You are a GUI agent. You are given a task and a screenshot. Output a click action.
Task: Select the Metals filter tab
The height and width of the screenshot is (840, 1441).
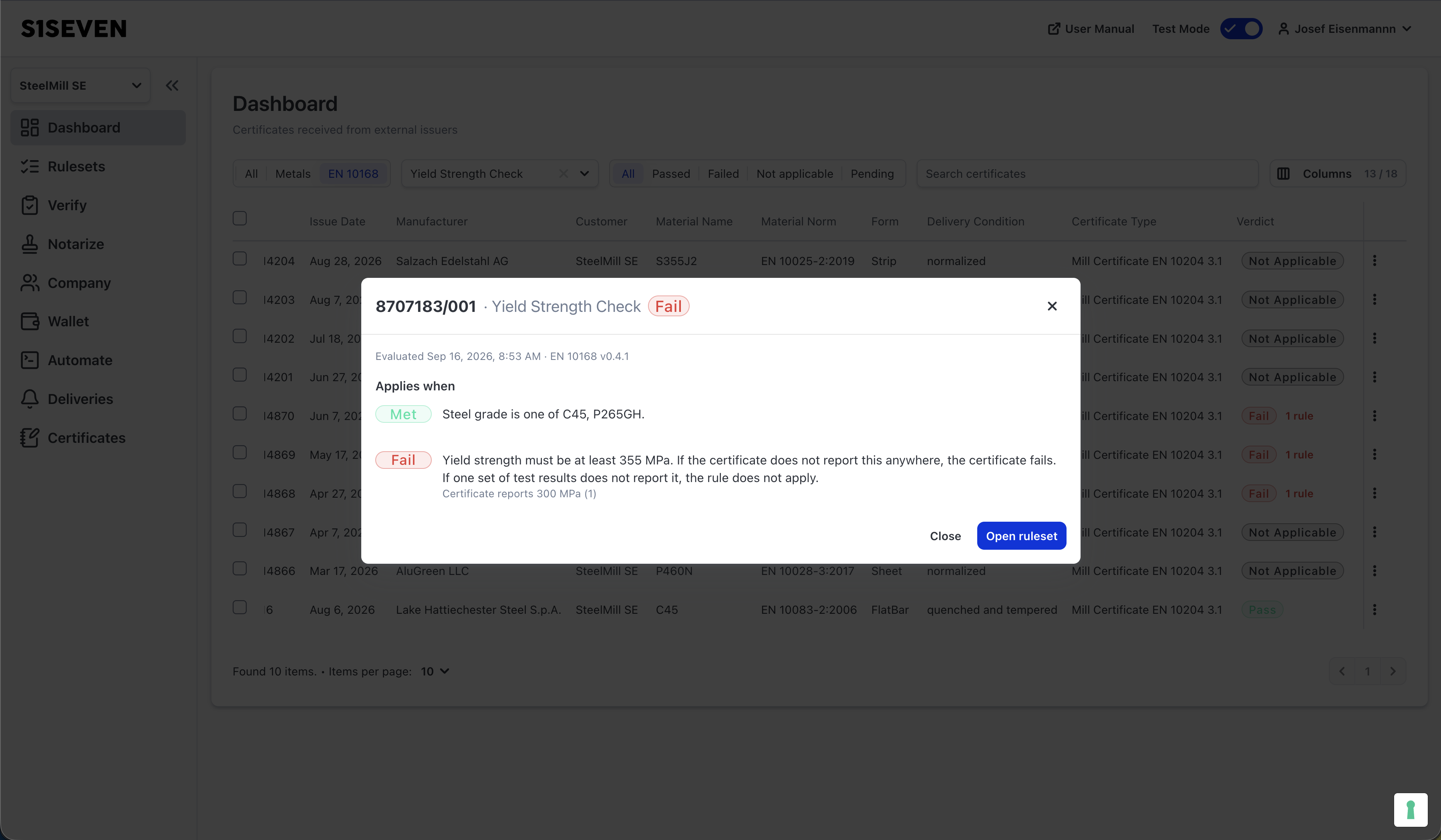click(293, 174)
